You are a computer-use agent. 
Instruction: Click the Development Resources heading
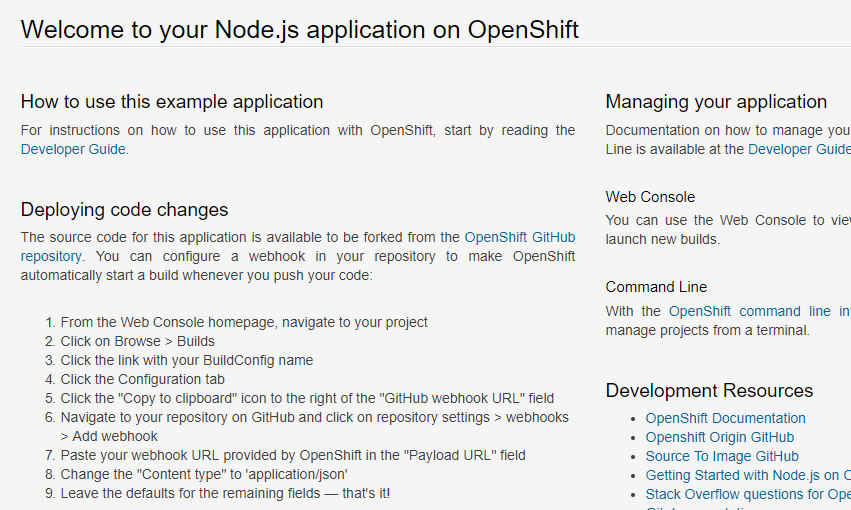coord(709,391)
